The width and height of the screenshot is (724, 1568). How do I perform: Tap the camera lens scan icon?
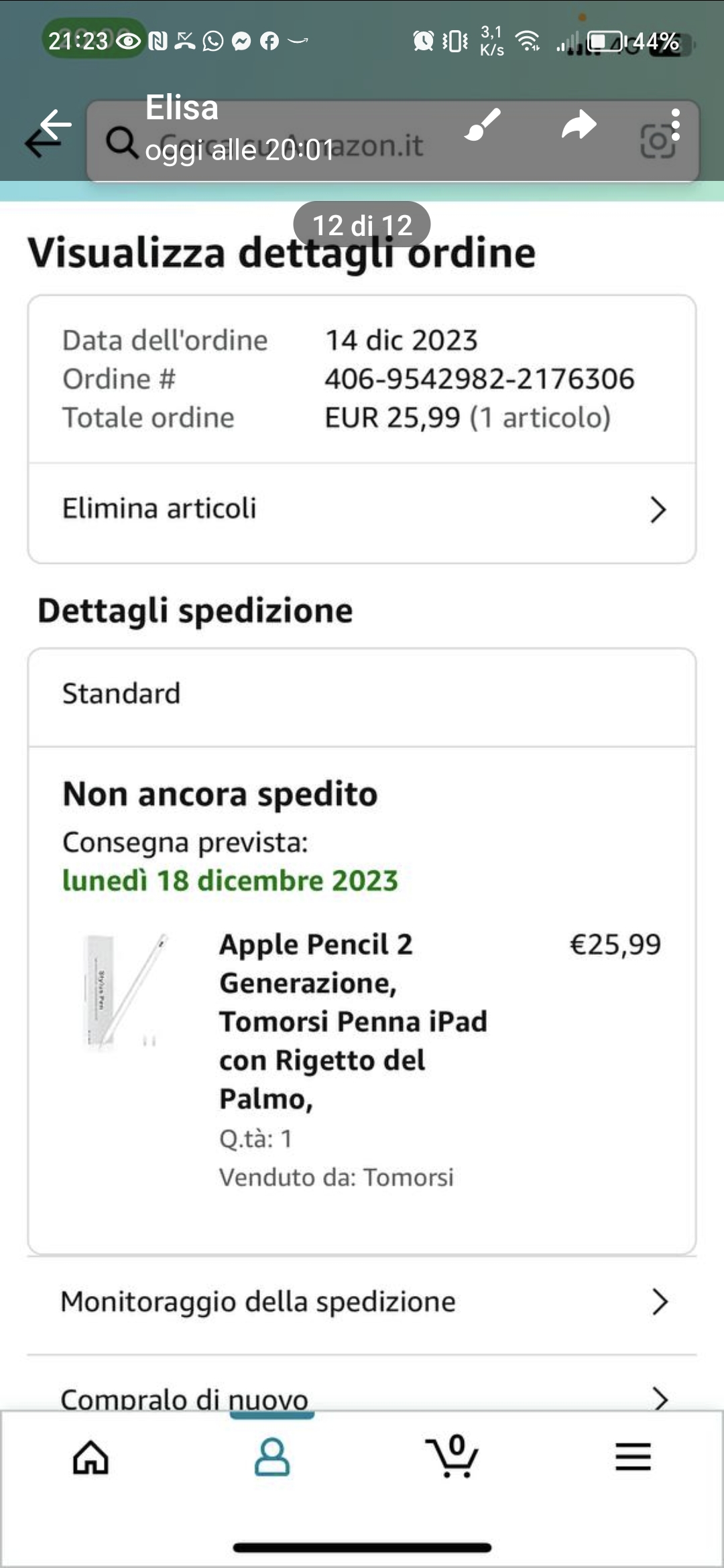[656, 142]
